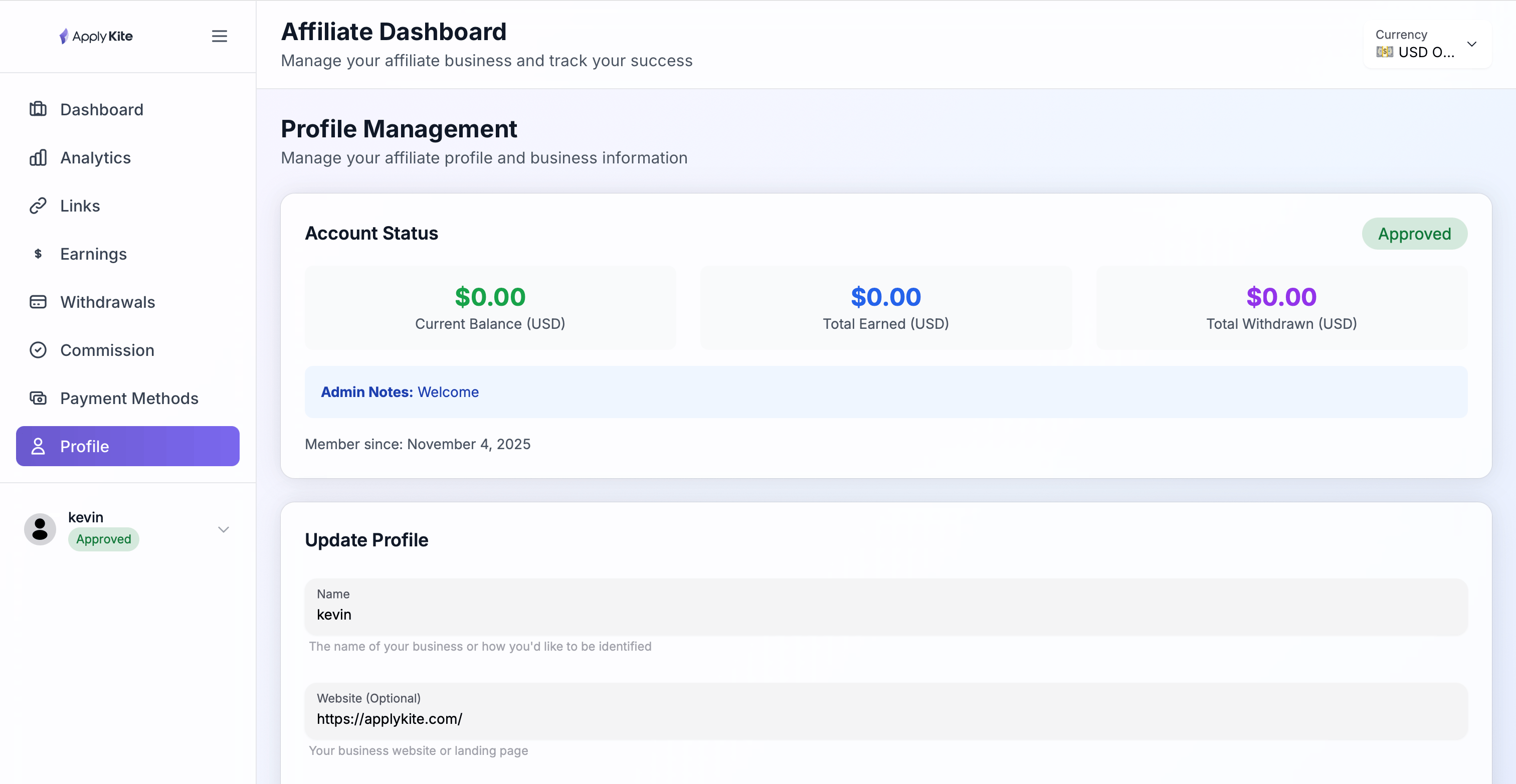Navigate to Withdrawals section
This screenshot has width=1516, height=784.
[x=108, y=302]
